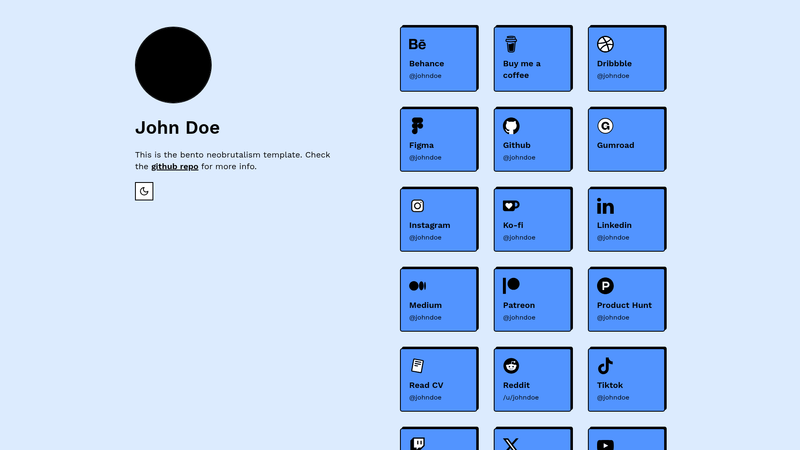Open the Github card title
800x450 pixels.
tap(517, 145)
